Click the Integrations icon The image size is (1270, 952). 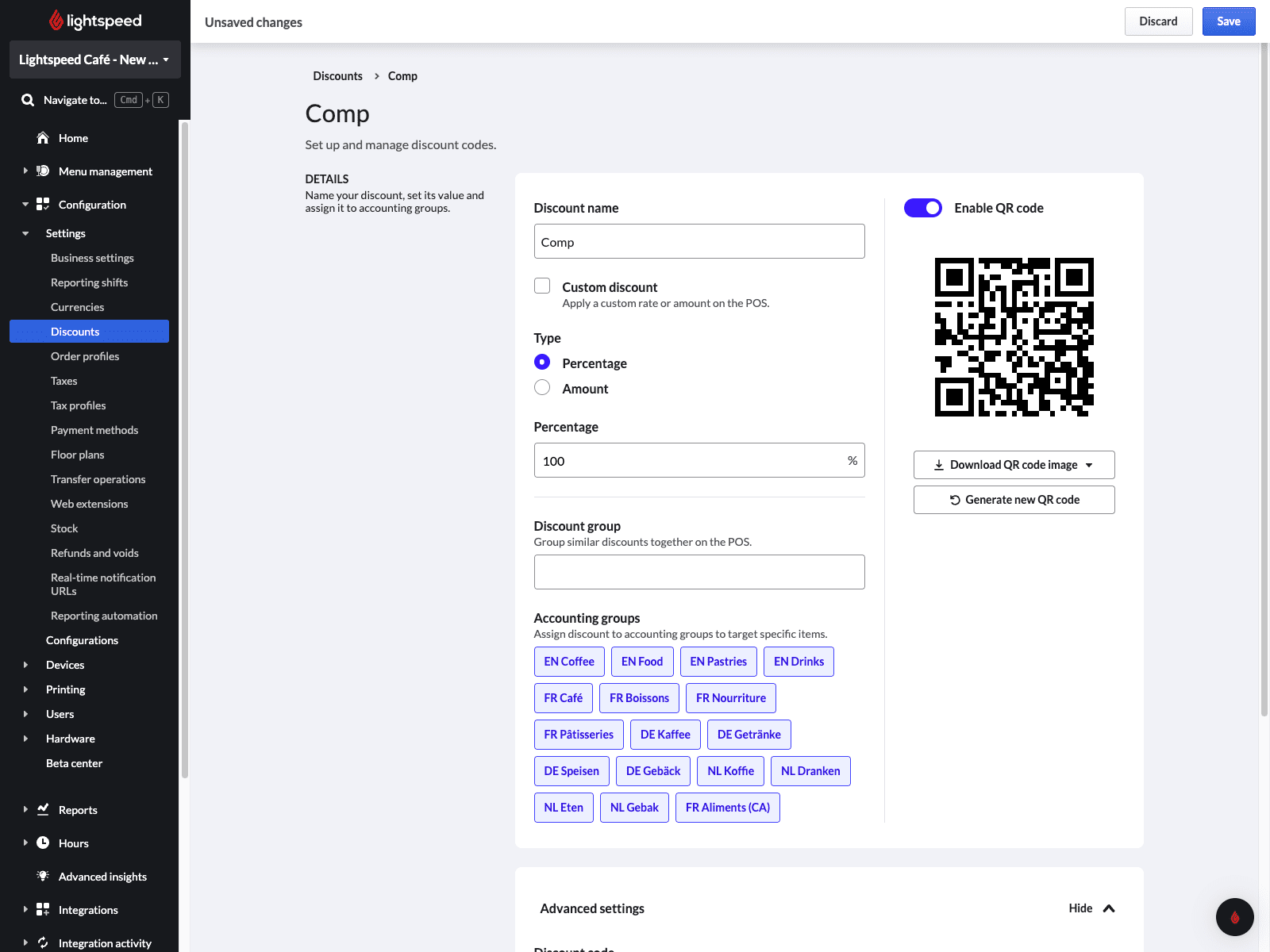point(43,909)
